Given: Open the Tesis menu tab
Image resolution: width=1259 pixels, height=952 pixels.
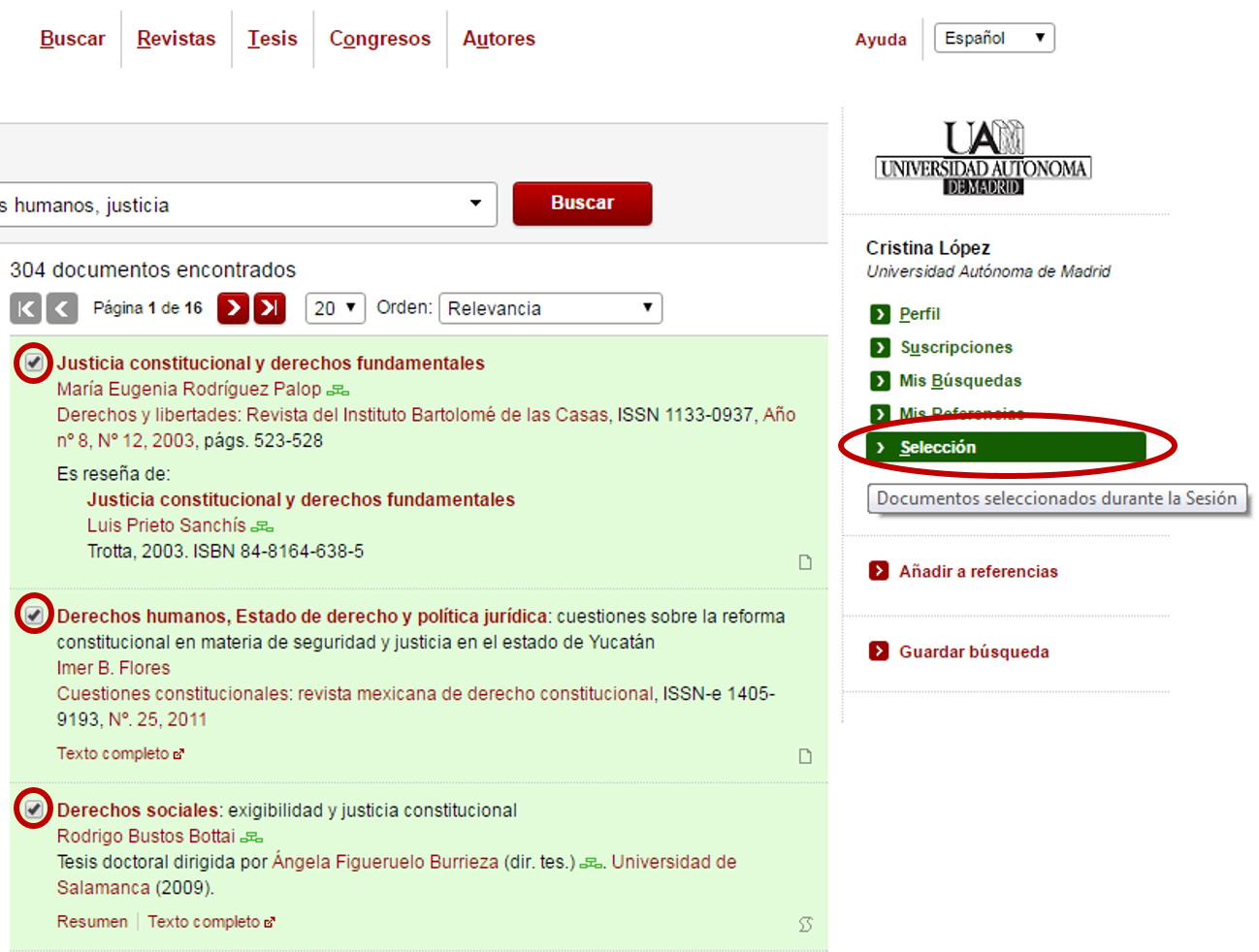Looking at the screenshot, I should (273, 39).
